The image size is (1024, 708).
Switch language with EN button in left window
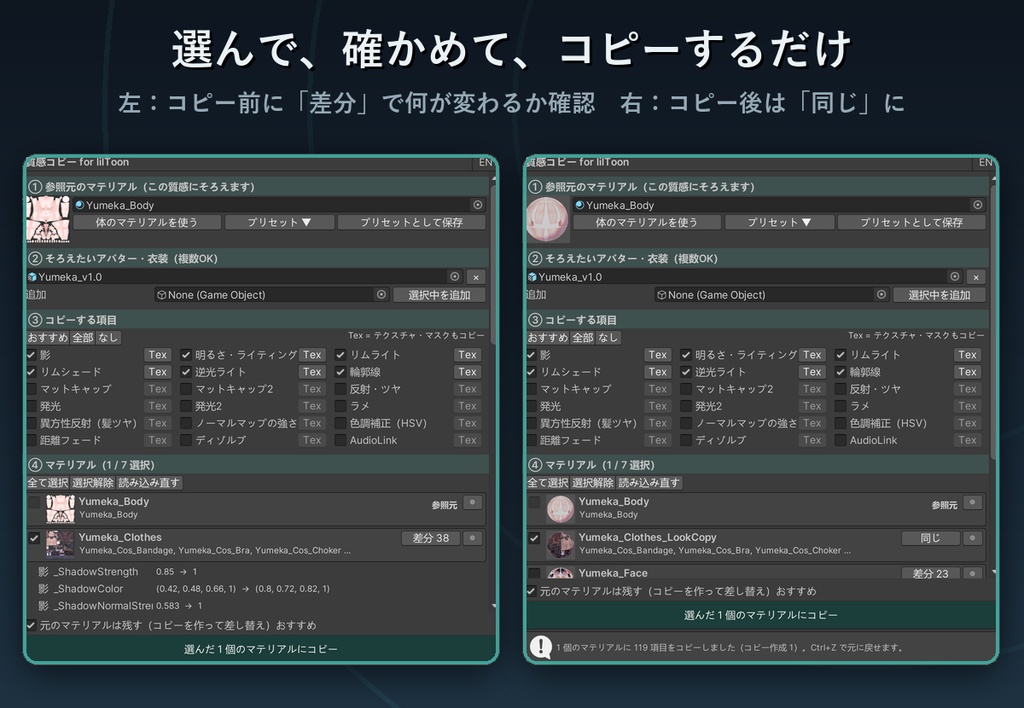click(x=485, y=163)
